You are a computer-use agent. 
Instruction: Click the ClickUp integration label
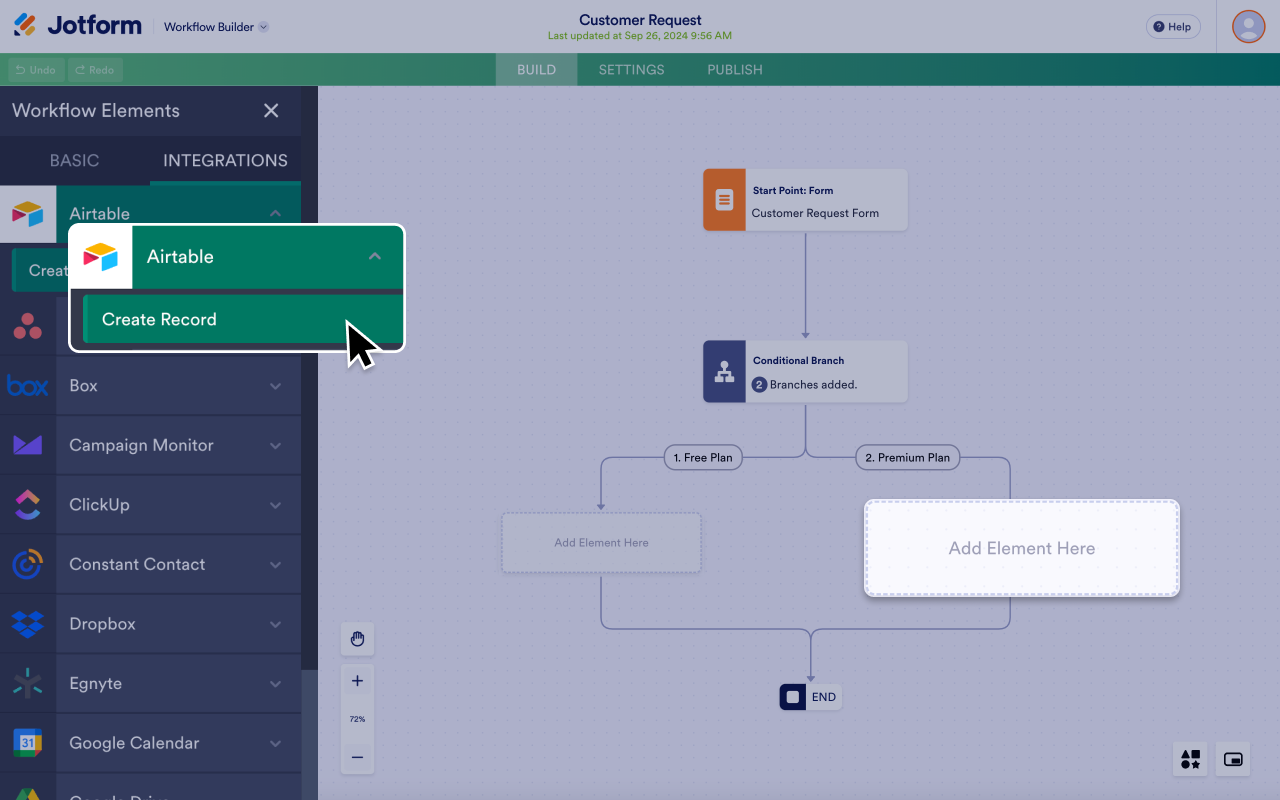coord(99,505)
